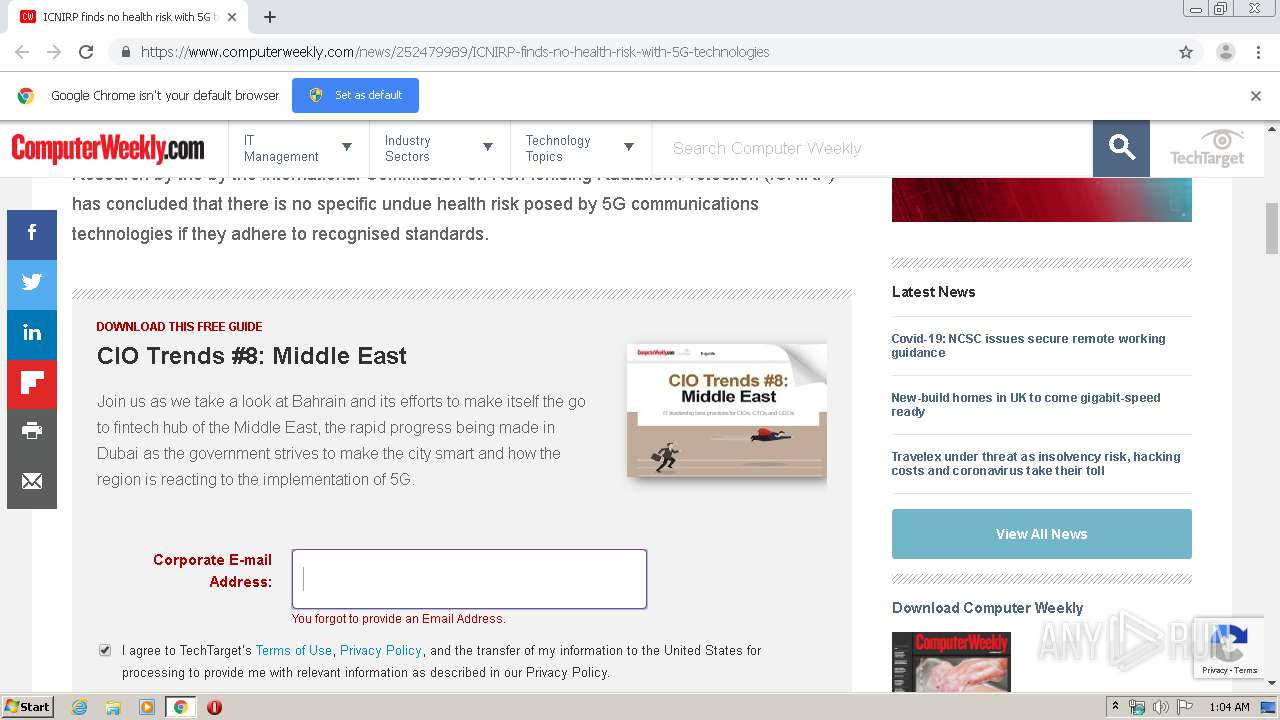The image size is (1280, 720).
Task: Close the ICNIRP browser tab
Action: [x=232, y=17]
